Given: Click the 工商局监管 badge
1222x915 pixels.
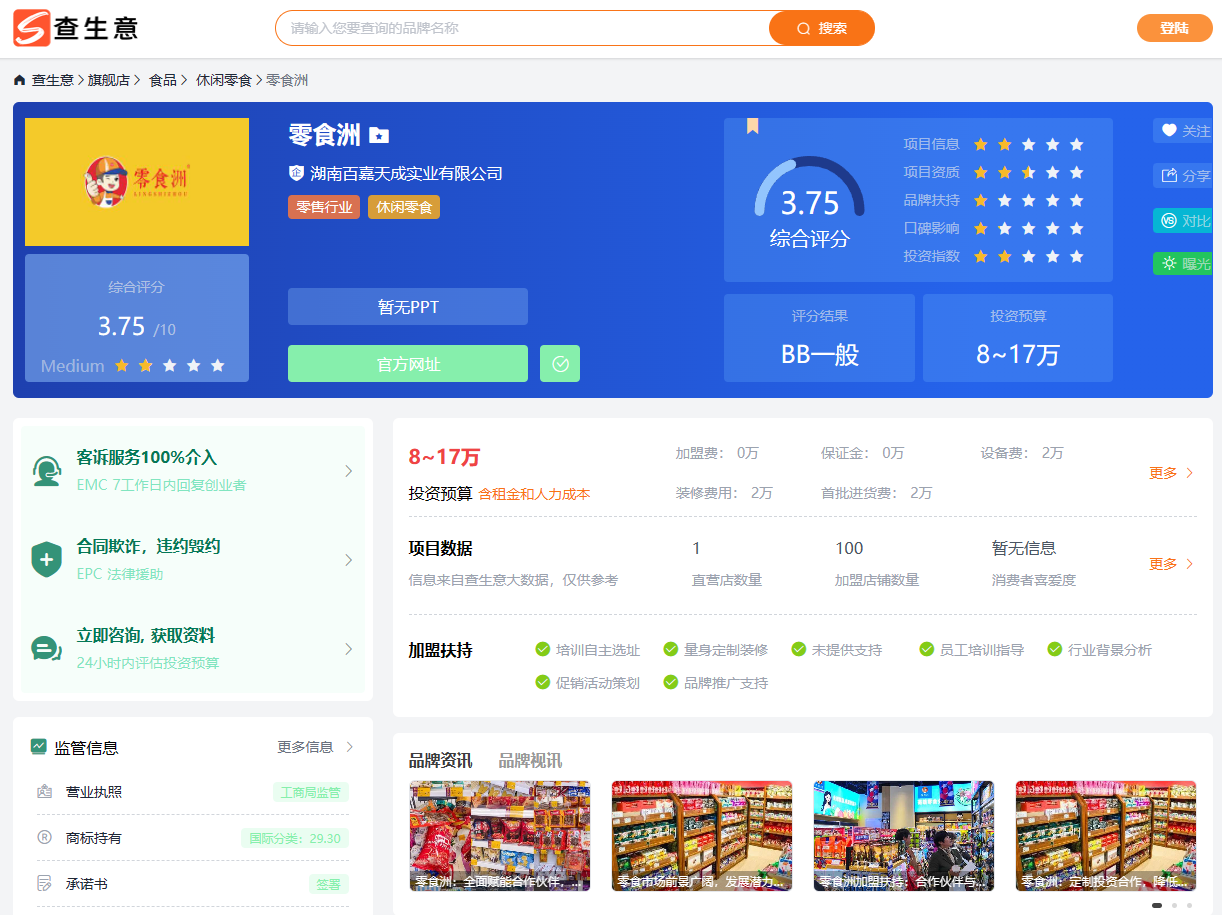Looking at the screenshot, I should [x=311, y=793].
